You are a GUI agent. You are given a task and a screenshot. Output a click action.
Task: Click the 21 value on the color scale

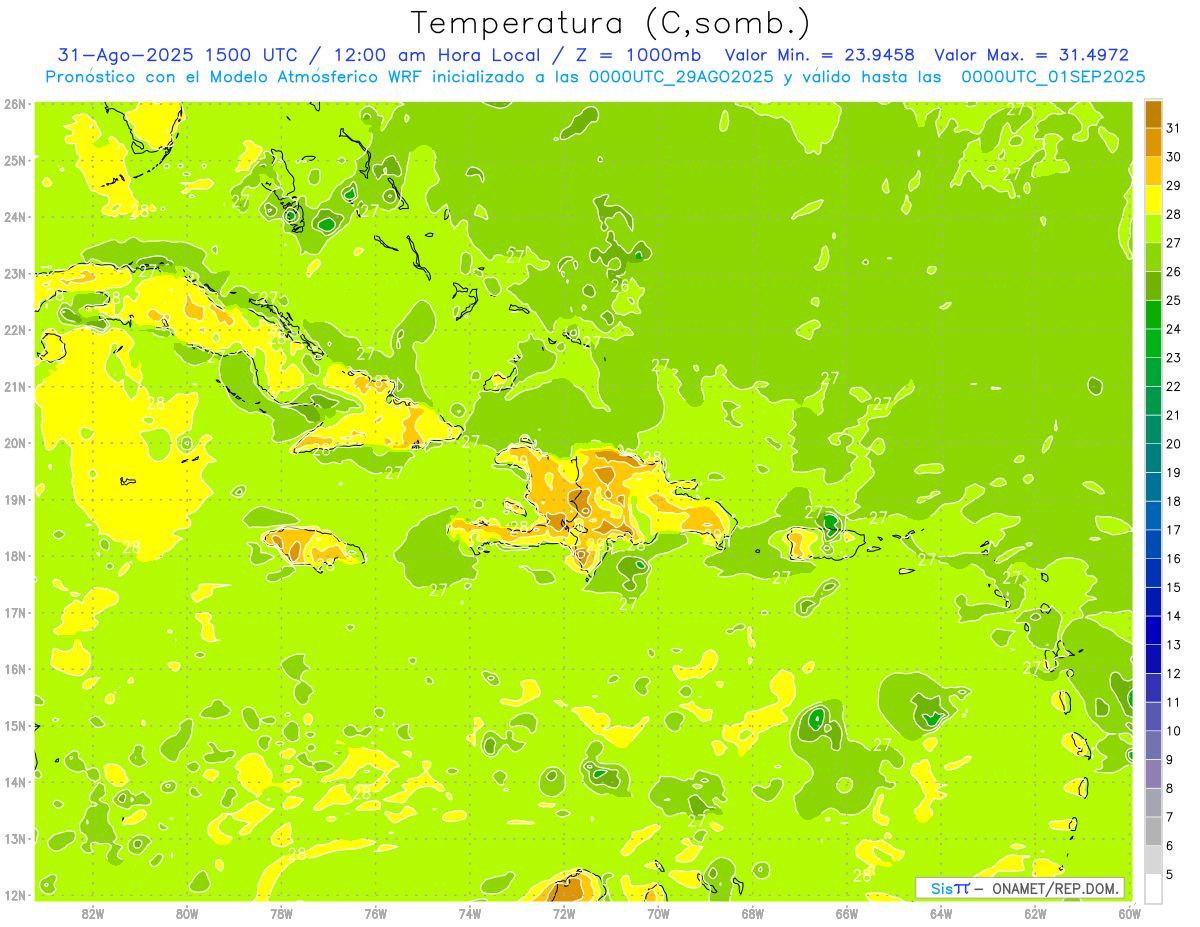point(1174,415)
